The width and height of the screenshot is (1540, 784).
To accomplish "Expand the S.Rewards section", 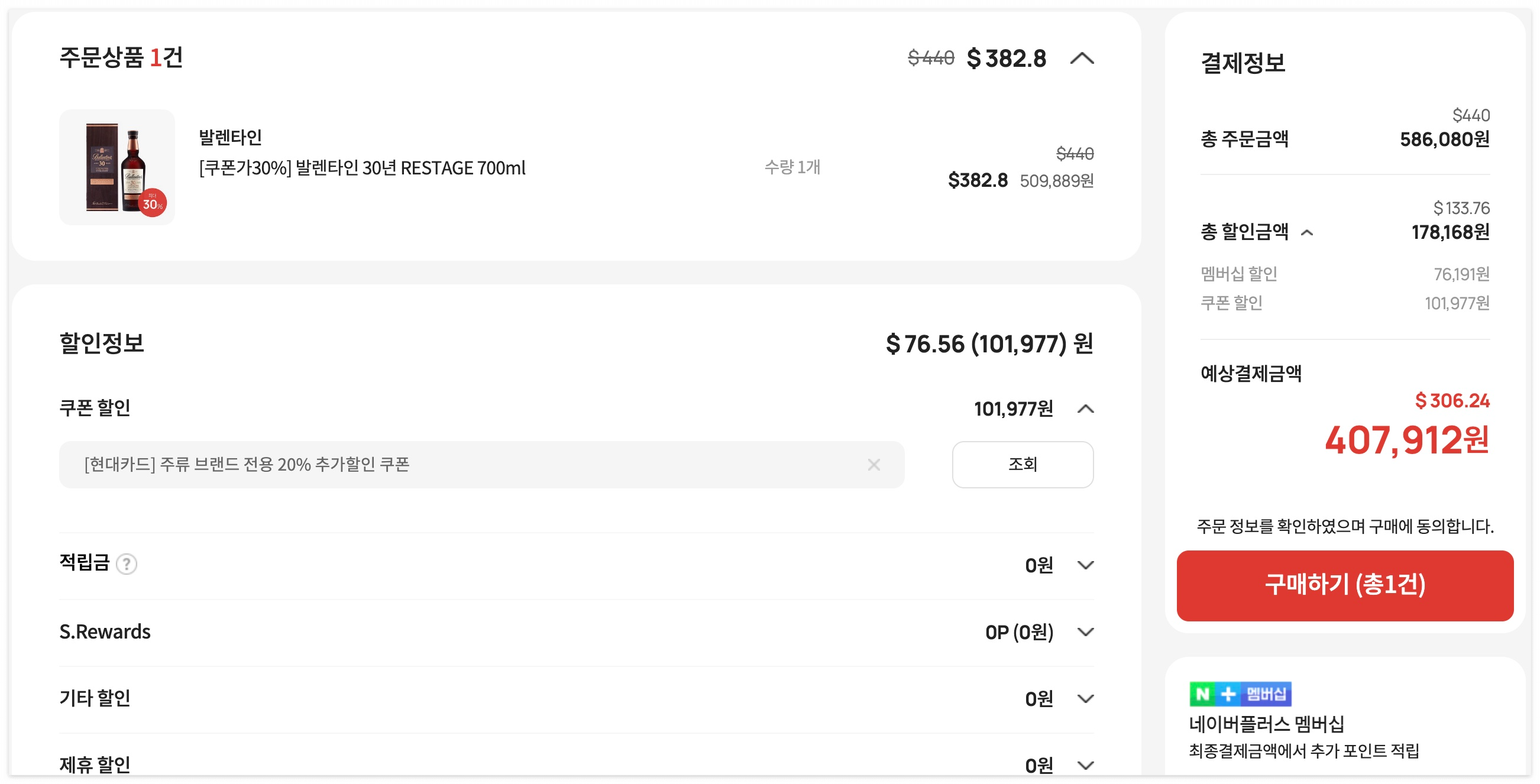I will click(x=1085, y=631).
